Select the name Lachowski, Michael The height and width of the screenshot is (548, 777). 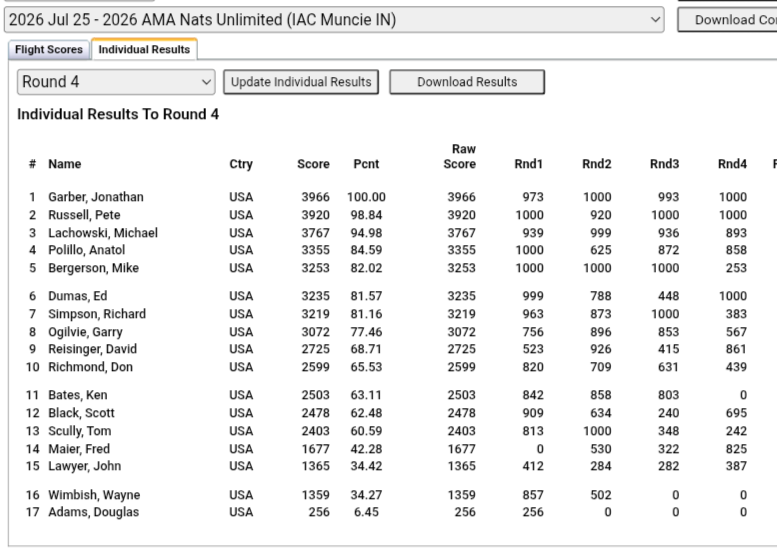pos(103,233)
